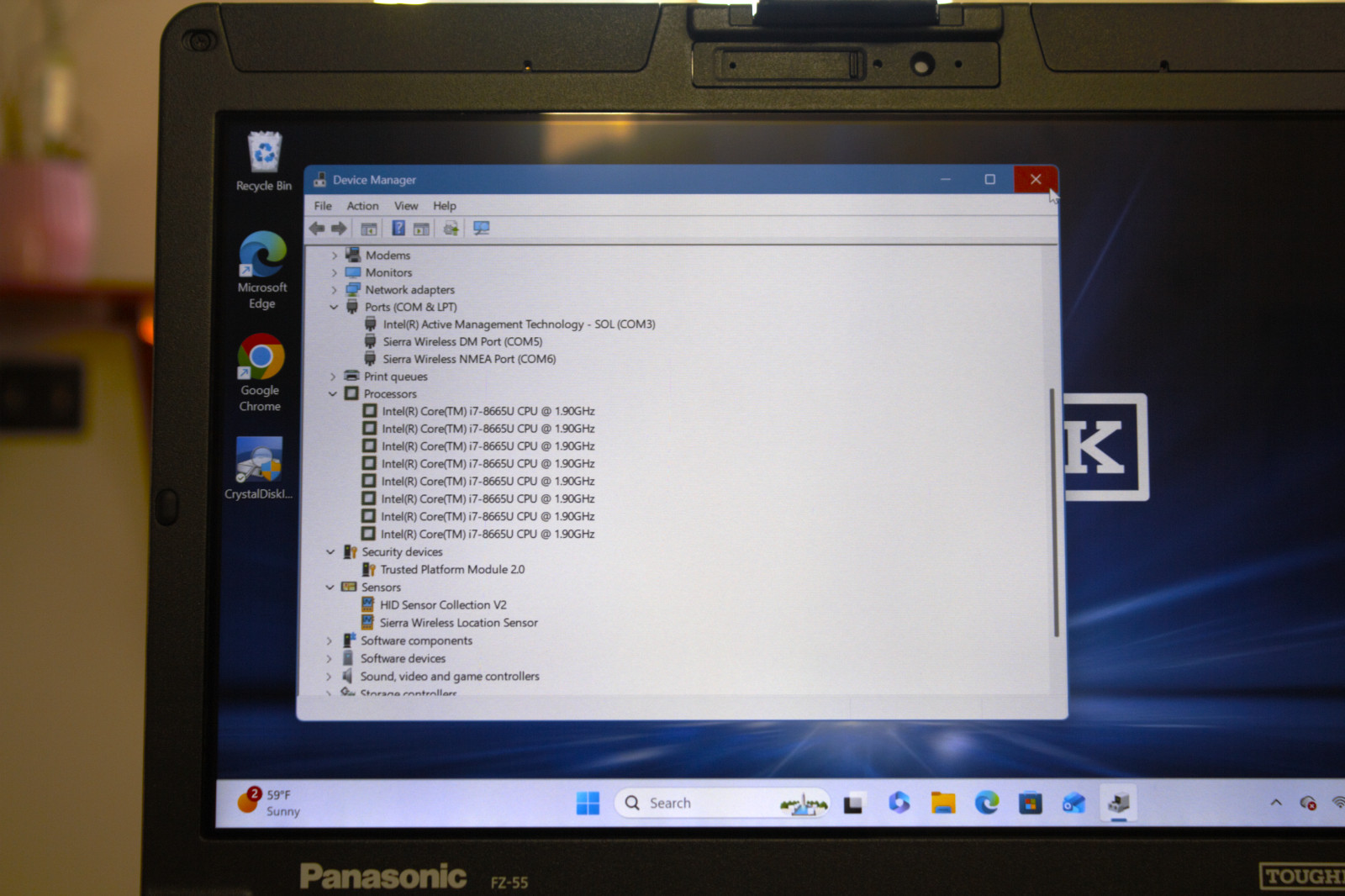Maximize the Device Manager window
The width and height of the screenshot is (1345, 896).
point(990,179)
